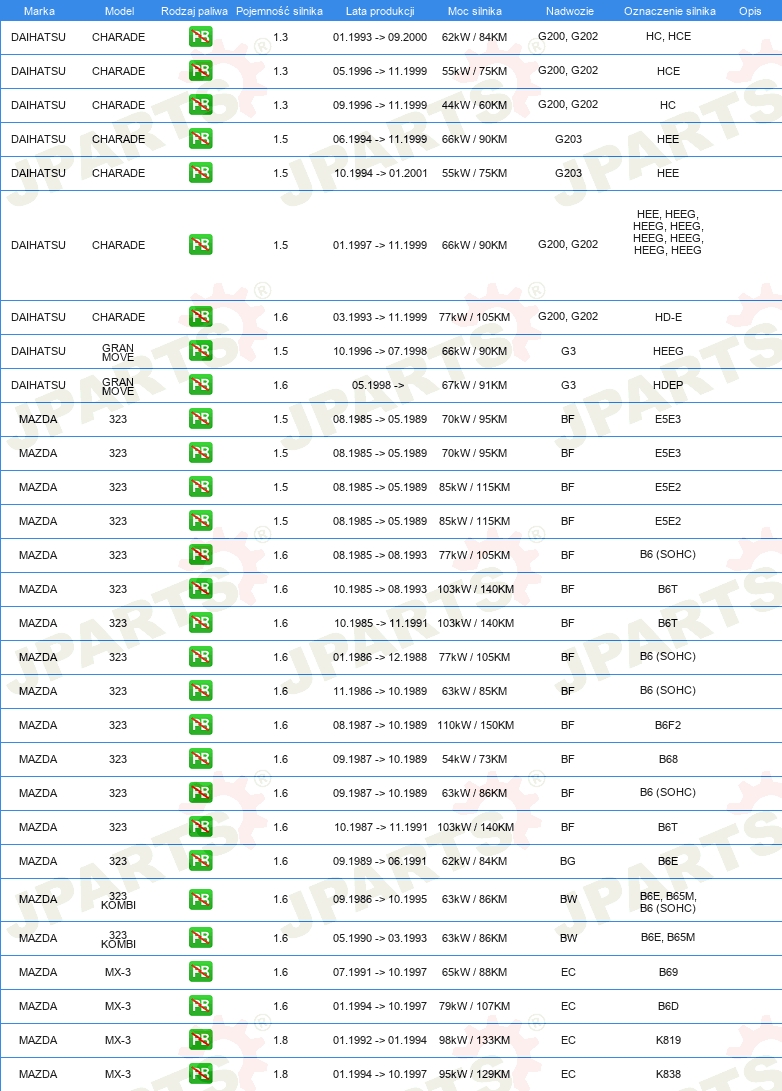Click fuel icon in MX-3 B69 row

[200, 972]
